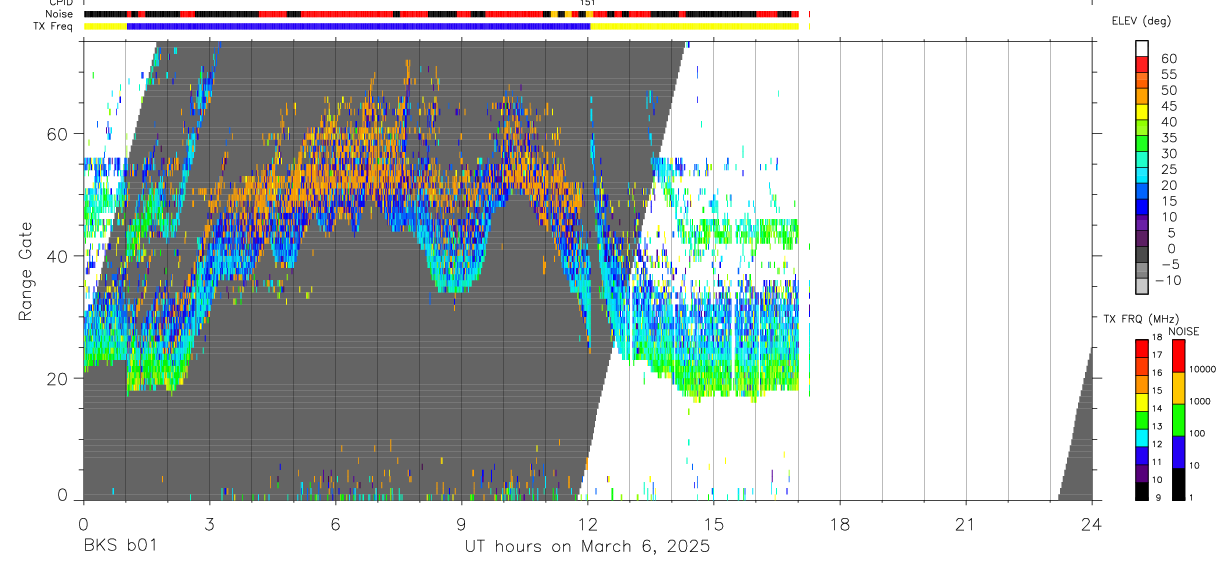
Task: Click the "151" CPID value label
Action: point(588,3)
